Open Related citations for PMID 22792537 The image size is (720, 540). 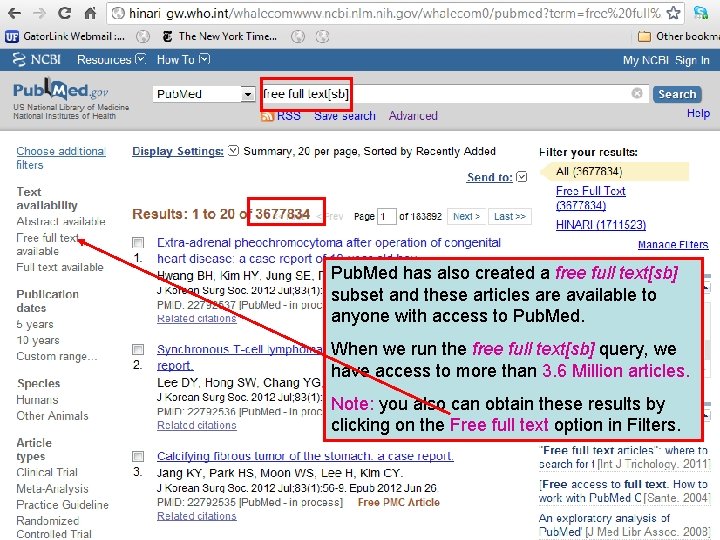coord(197,319)
